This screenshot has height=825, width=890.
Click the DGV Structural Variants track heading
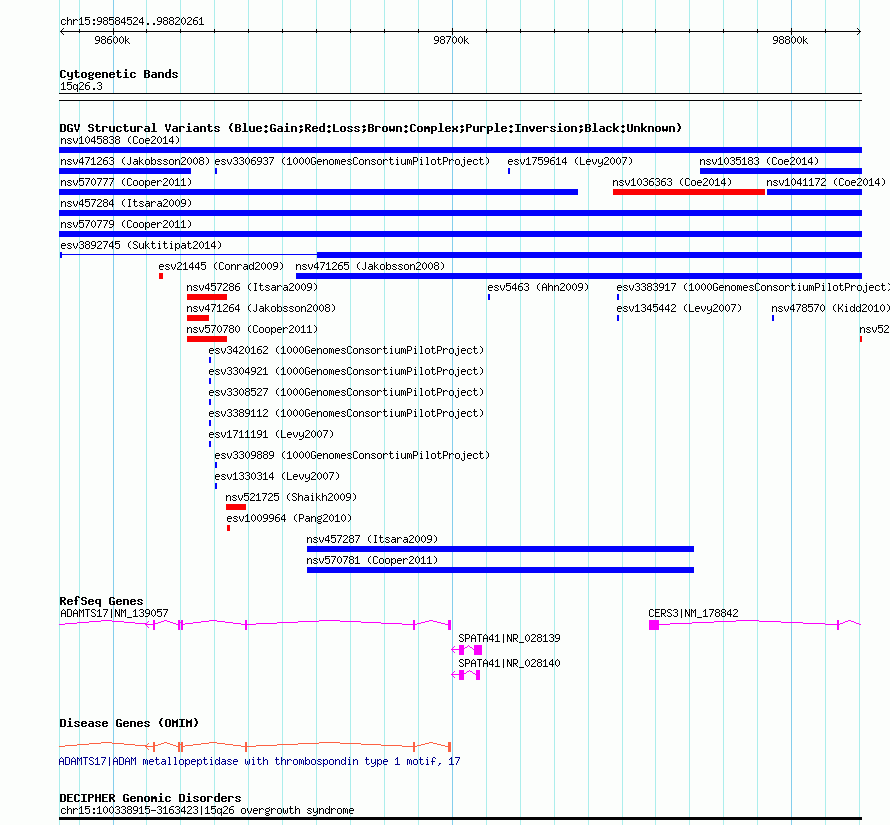(x=371, y=128)
